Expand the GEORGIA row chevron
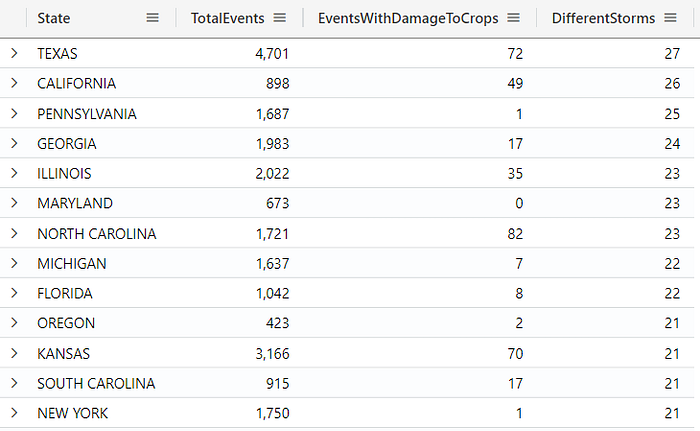 pos(14,143)
